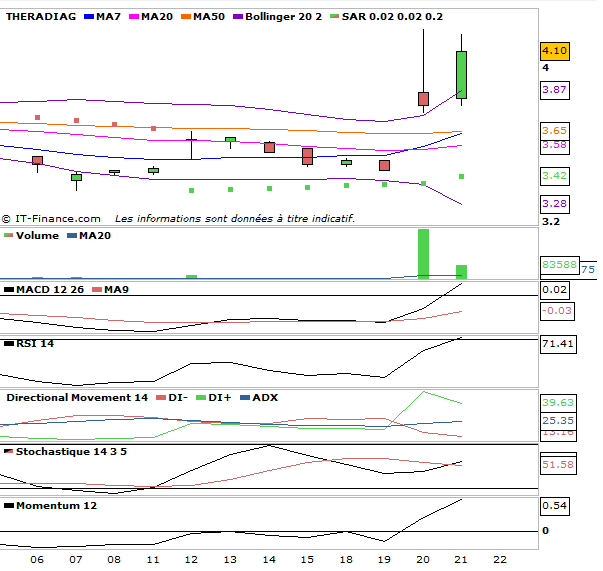The width and height of the screenshot is (603, 571).
Task: Click date 22 on time axis
Action: [500, 560]
